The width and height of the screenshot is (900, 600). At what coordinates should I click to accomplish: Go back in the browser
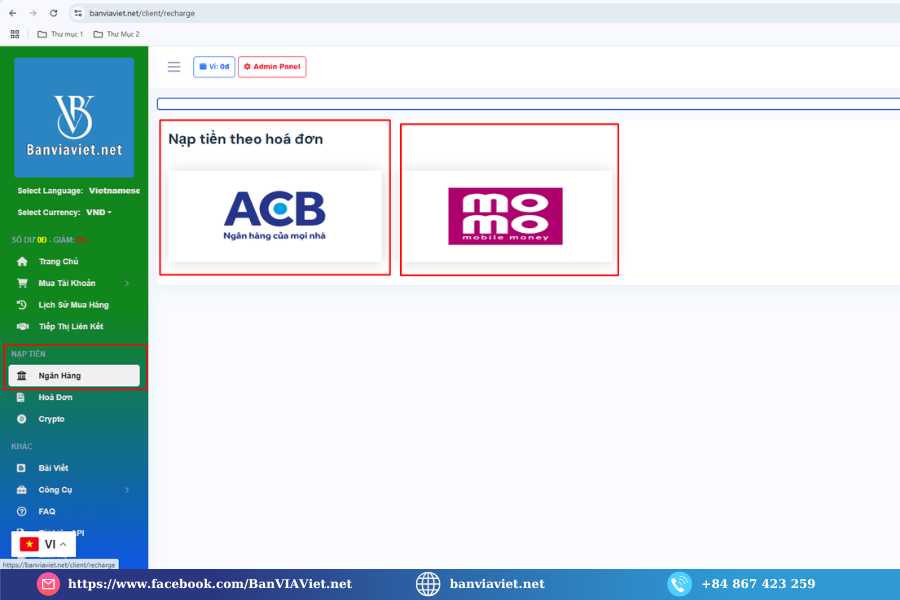[x=13, y=13]
